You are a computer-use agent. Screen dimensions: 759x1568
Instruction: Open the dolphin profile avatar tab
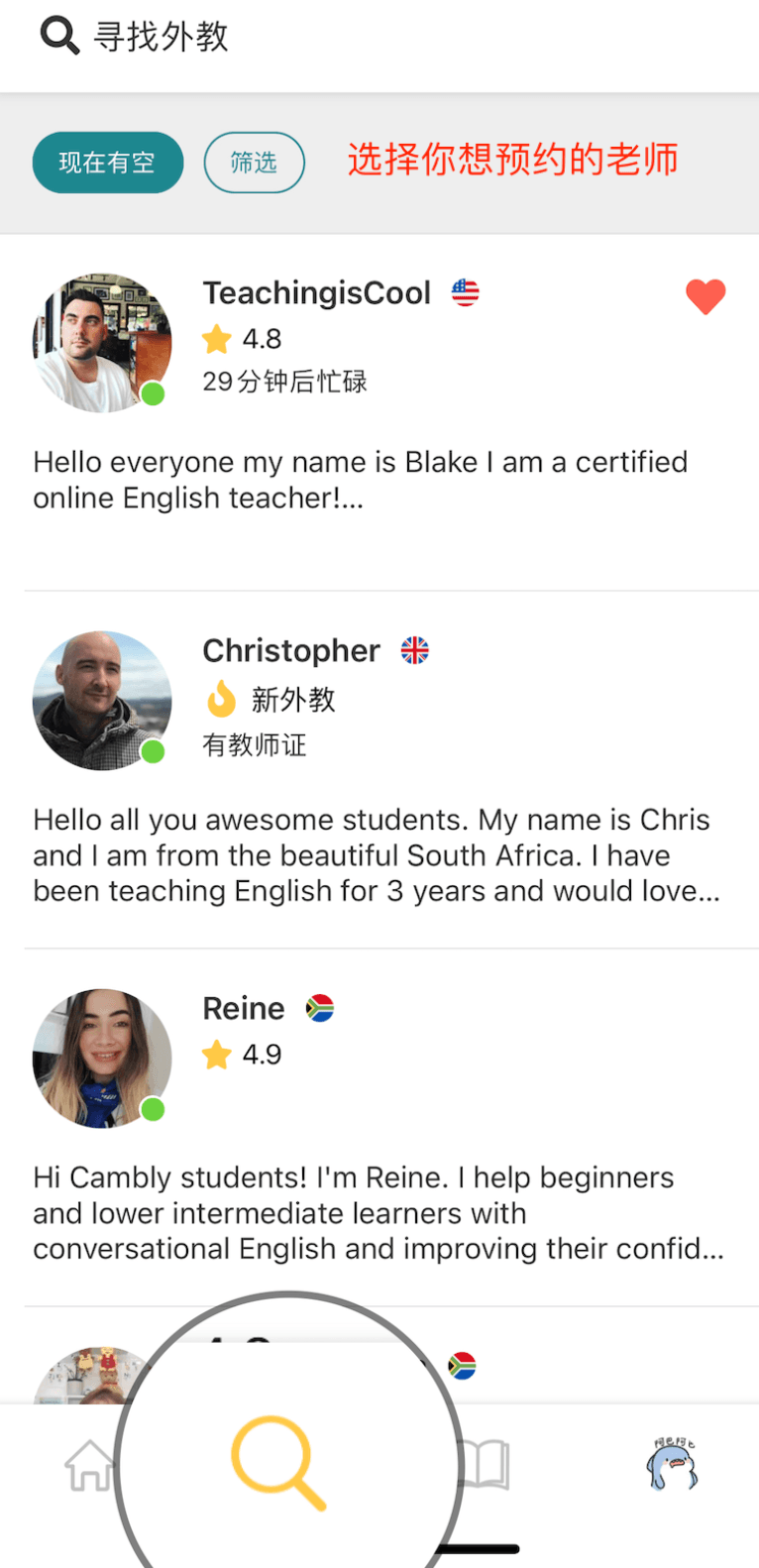click(x=673, y=1465)
